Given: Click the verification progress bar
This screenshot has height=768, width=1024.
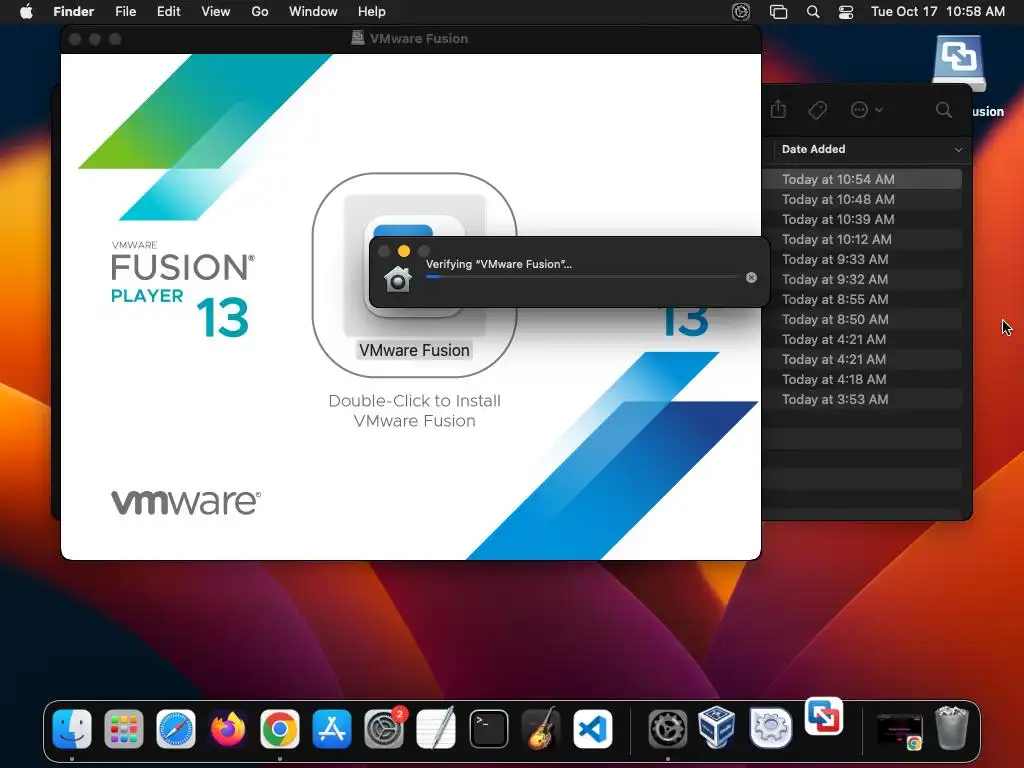Looking at the screenshot, I should click(x=583, y=277).
